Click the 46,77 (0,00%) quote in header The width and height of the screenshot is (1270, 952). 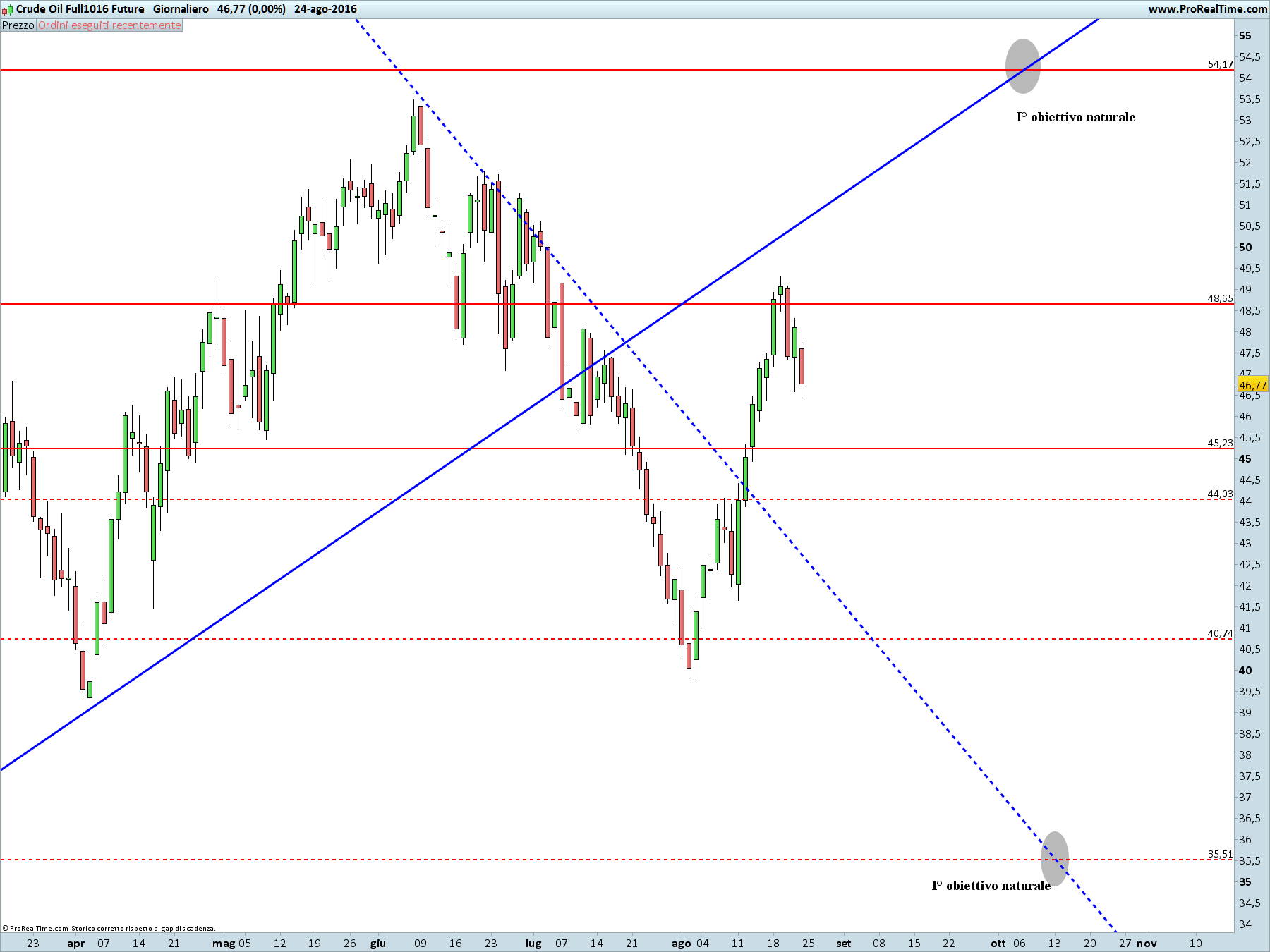pos(252,9)
